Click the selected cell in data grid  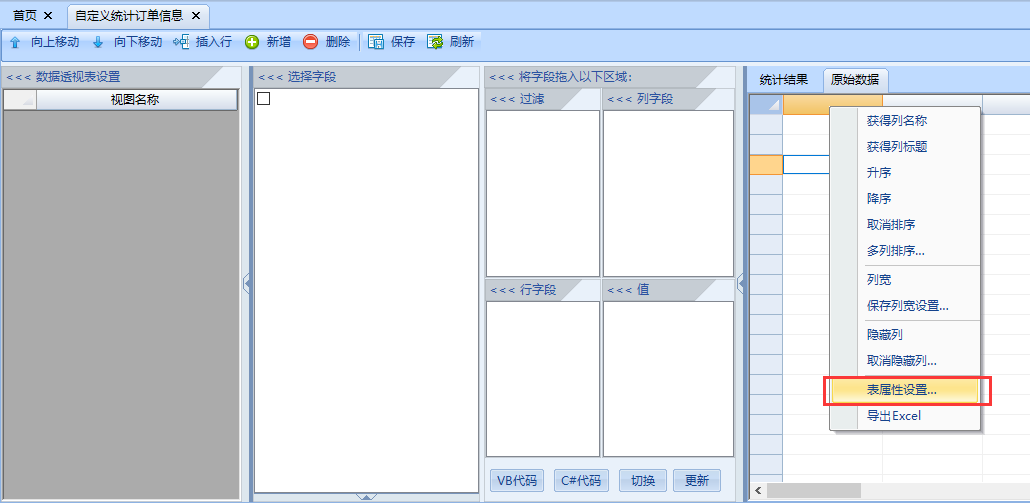tap(806, 164)
